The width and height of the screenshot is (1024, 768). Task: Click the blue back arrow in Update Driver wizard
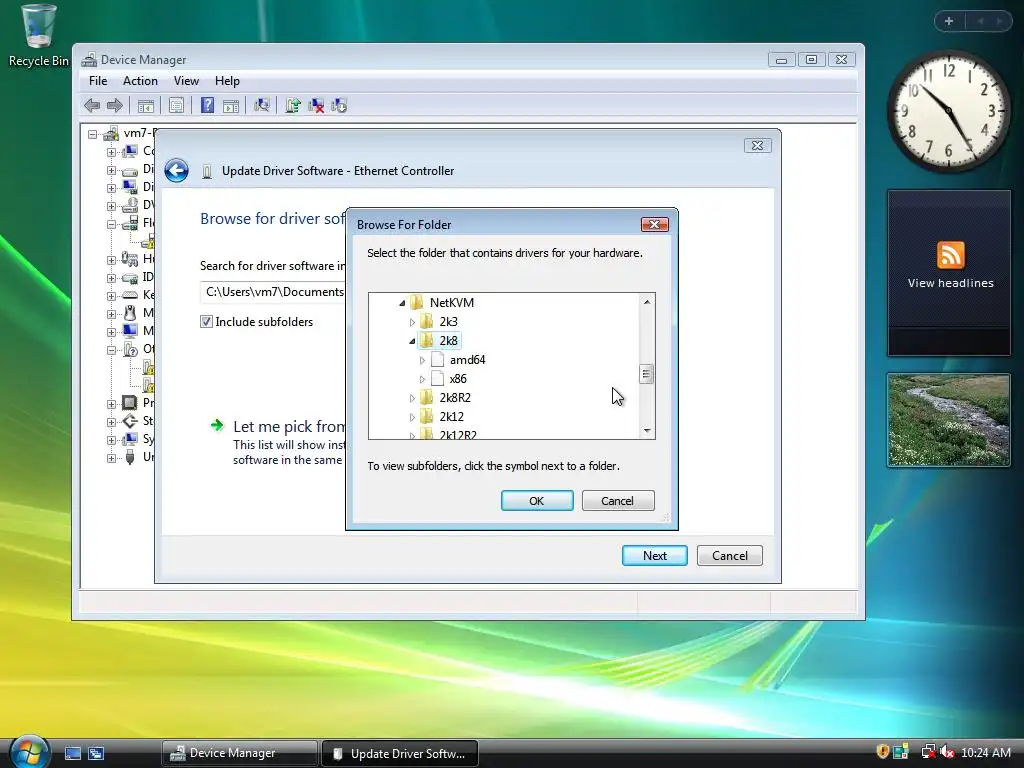[x=176, y=170]
